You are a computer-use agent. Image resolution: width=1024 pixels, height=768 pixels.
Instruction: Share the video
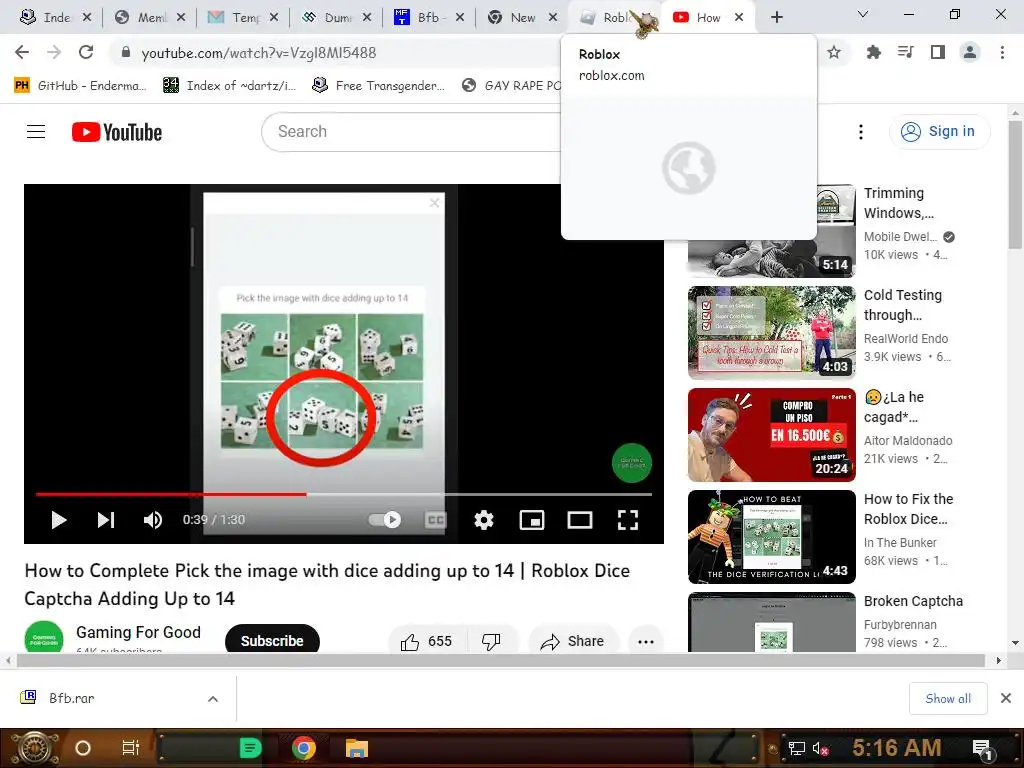coord(573,641)
